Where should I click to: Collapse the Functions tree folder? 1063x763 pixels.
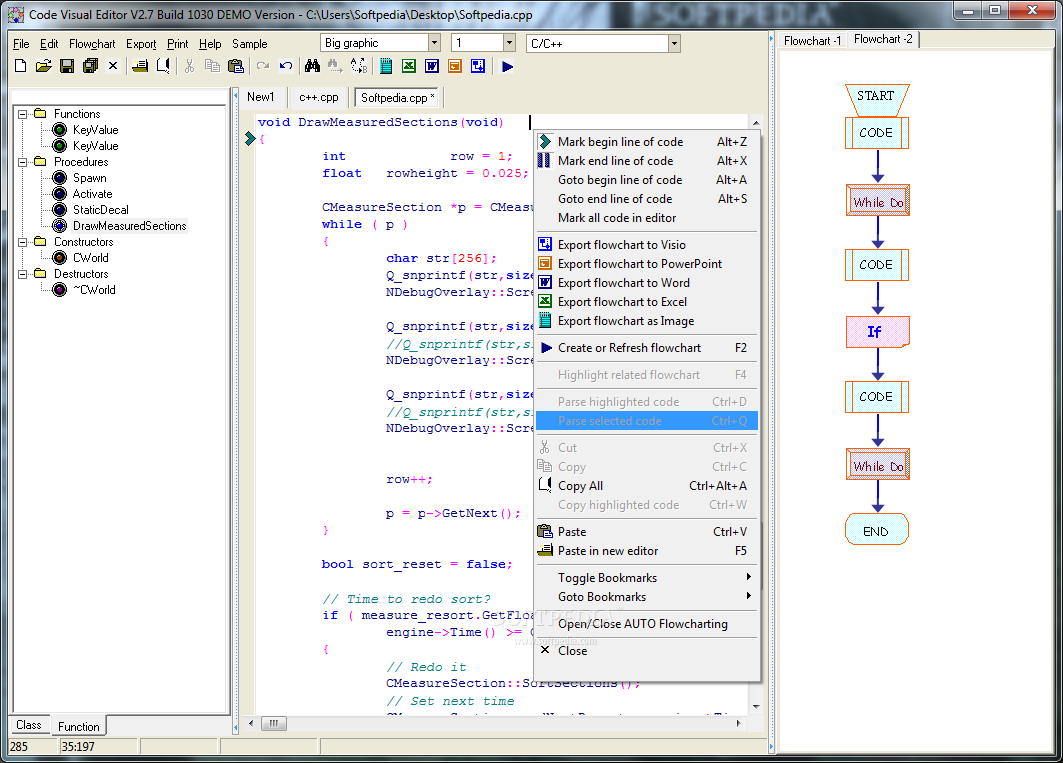coord(22,114)
